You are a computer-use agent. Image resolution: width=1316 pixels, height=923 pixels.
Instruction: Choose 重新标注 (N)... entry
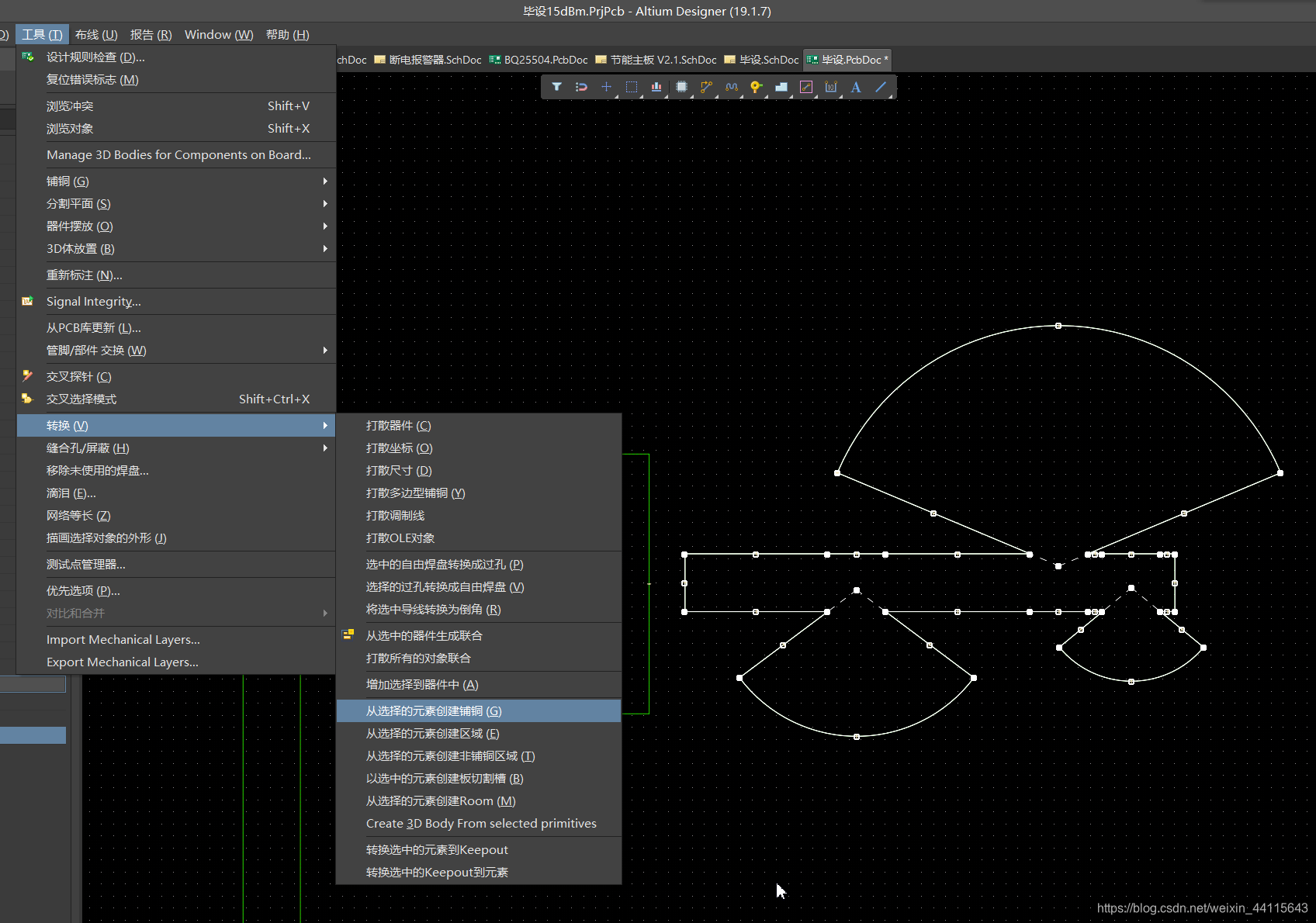176,275
